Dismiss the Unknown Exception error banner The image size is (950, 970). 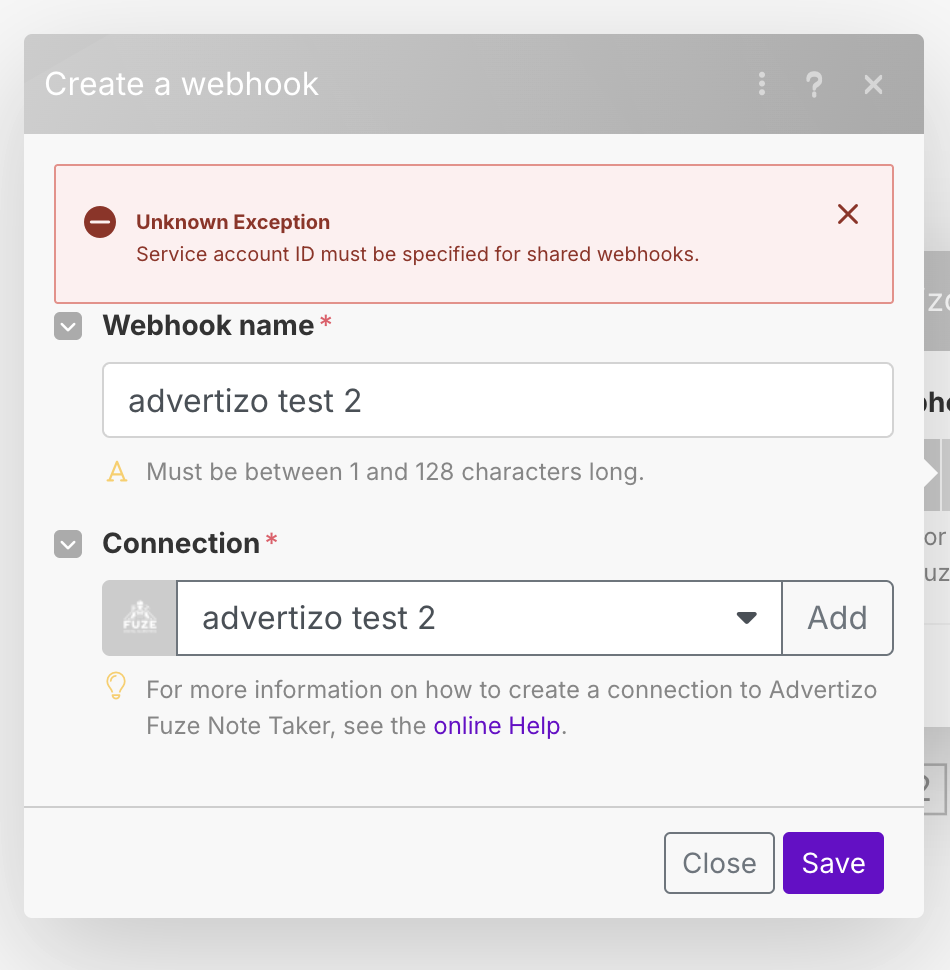[848, 214]
